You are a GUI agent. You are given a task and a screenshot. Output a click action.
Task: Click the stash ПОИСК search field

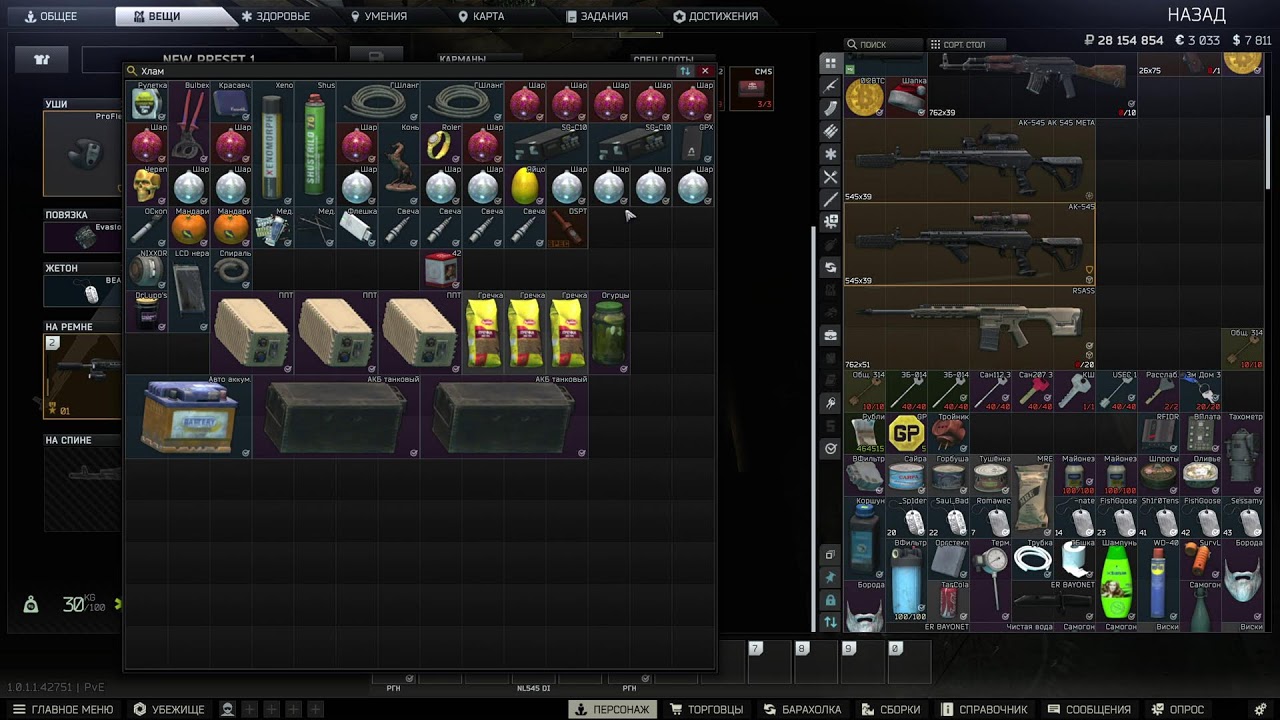883,44
